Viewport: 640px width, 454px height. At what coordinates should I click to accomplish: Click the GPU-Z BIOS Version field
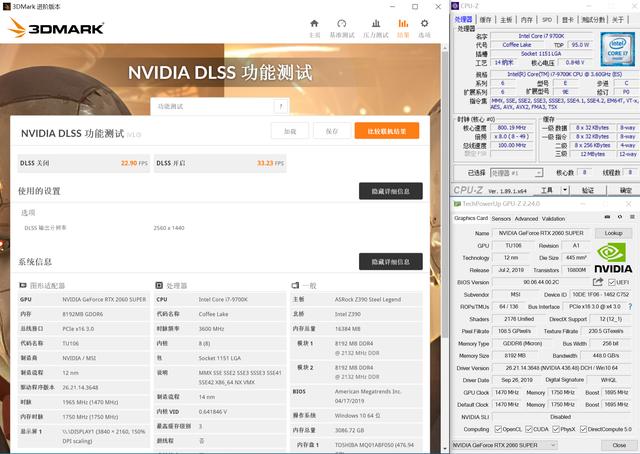541,282
